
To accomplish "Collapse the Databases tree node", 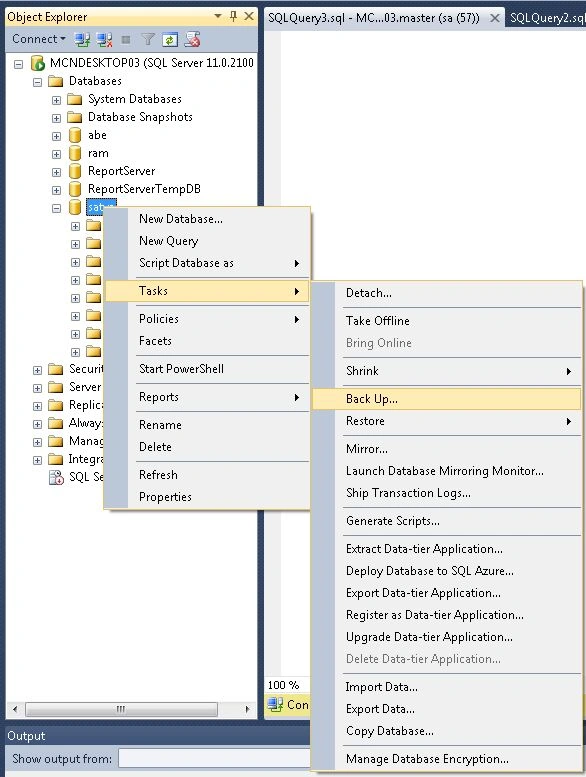I will tap(38, 82).
